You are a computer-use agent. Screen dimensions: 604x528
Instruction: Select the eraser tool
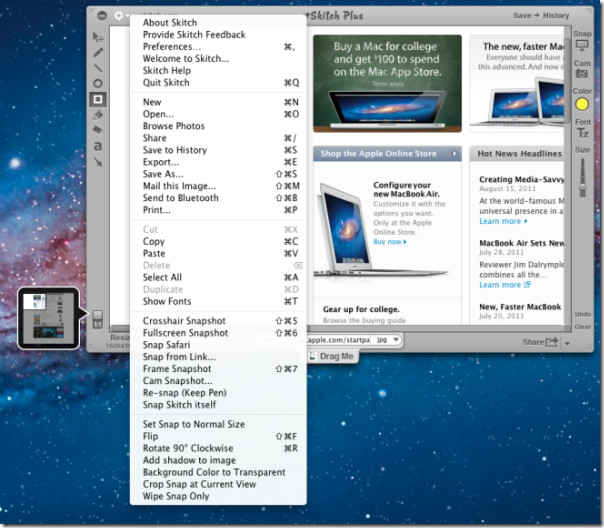tap(98, 130)
